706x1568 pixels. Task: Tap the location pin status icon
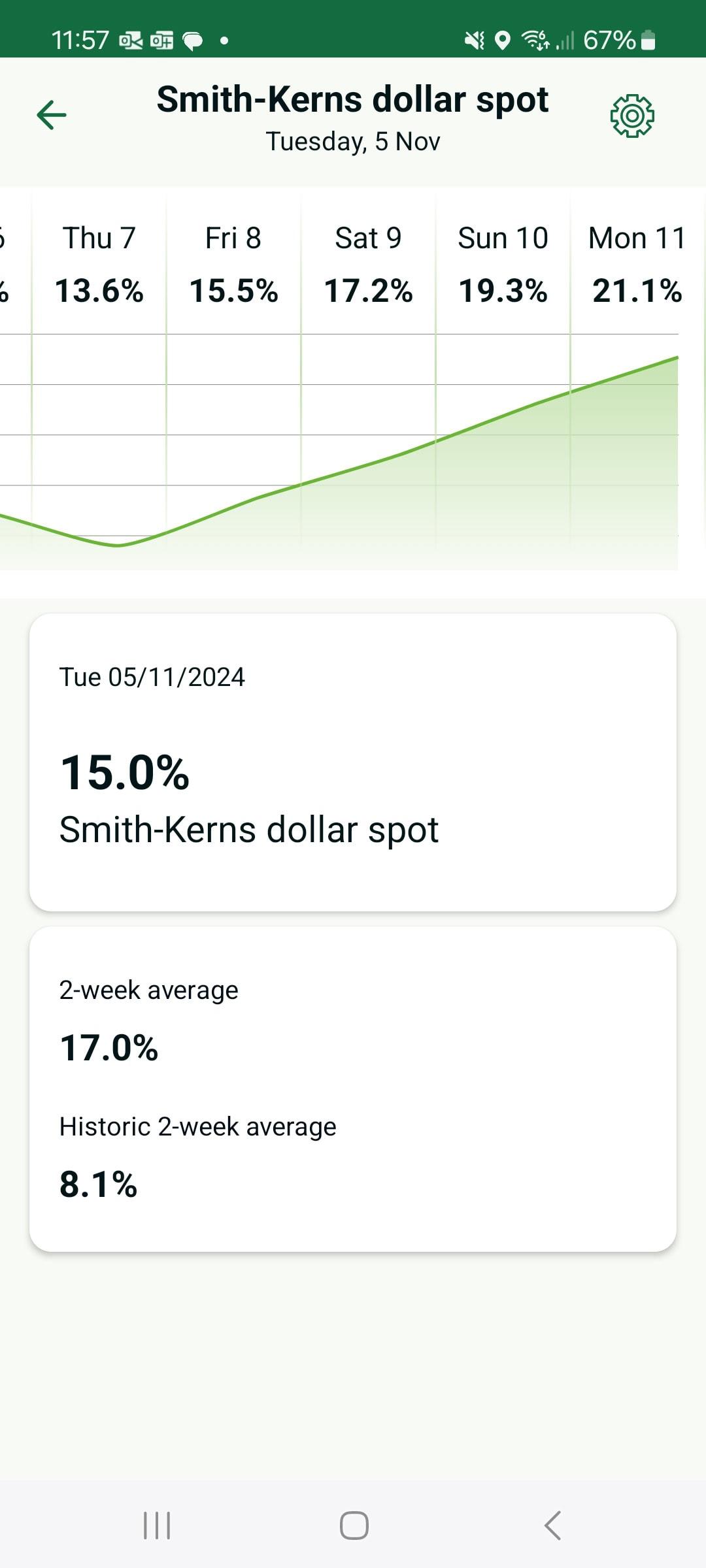tap(502, 41)
